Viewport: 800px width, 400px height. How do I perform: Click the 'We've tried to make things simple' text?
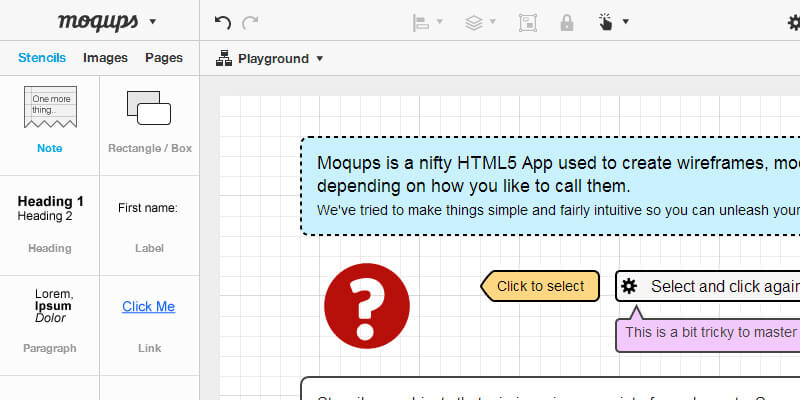558,210
